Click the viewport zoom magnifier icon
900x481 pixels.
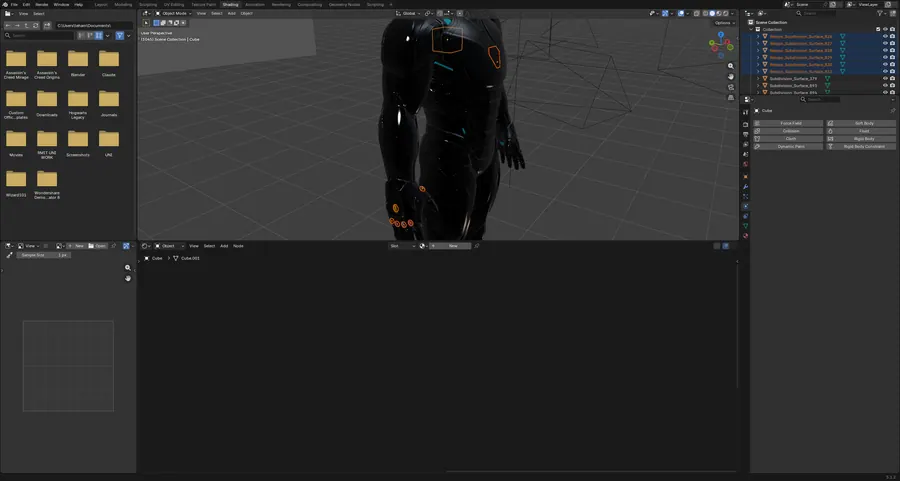coord(731,66)
